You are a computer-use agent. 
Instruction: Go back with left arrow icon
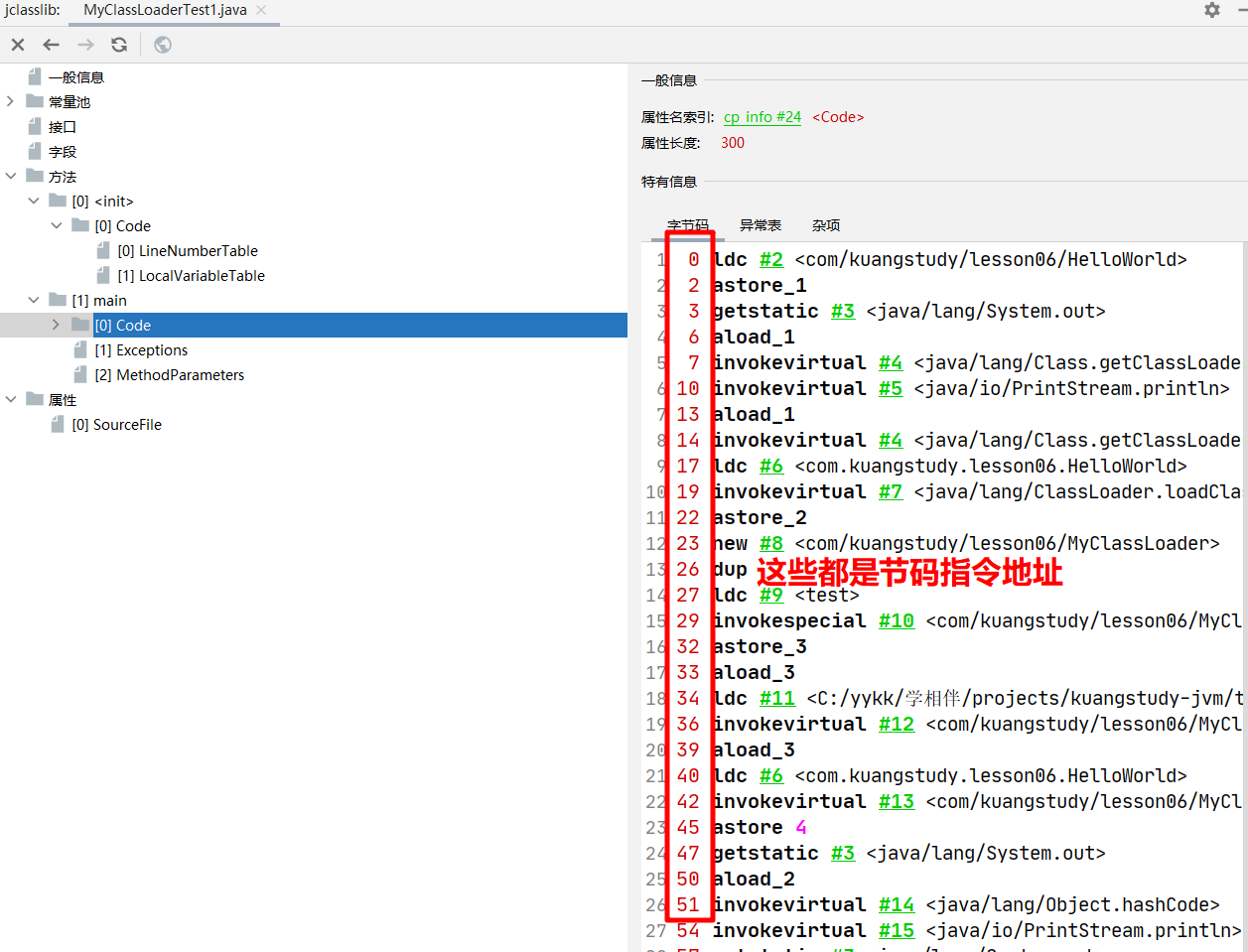(52, 45)
